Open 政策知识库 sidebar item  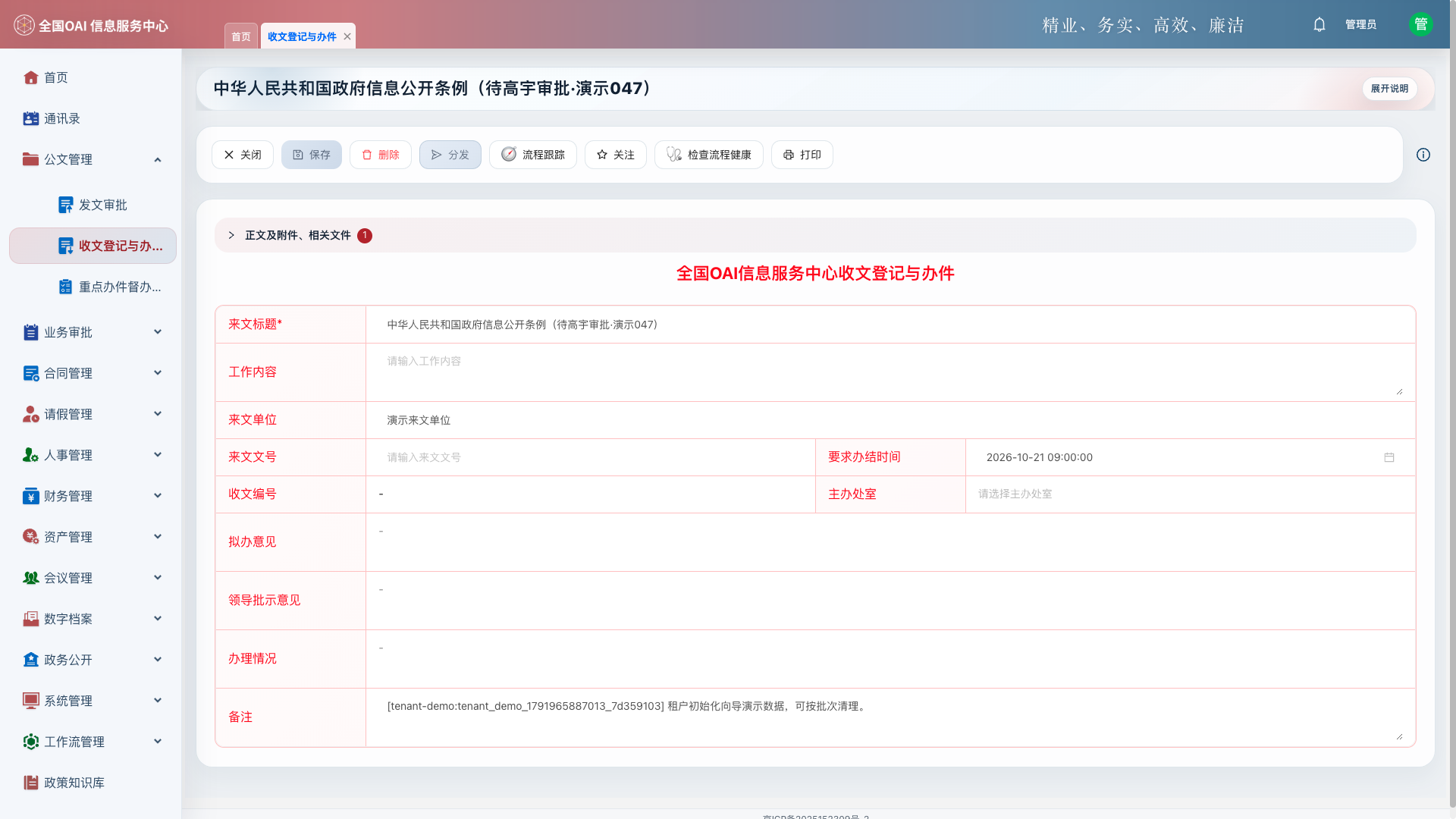[x=93, y=783]
